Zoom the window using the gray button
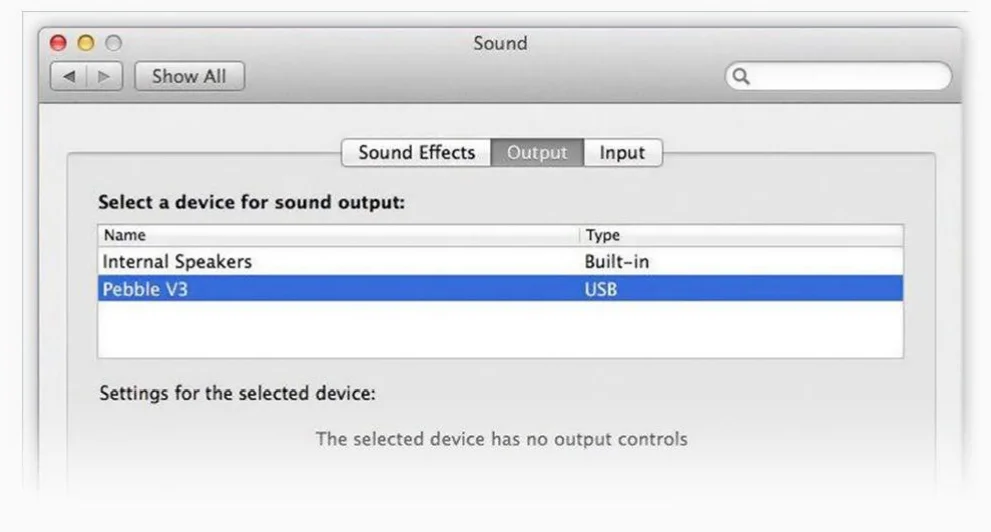Image resolution: width=991 pixels, height=532 pixels. 112,43
